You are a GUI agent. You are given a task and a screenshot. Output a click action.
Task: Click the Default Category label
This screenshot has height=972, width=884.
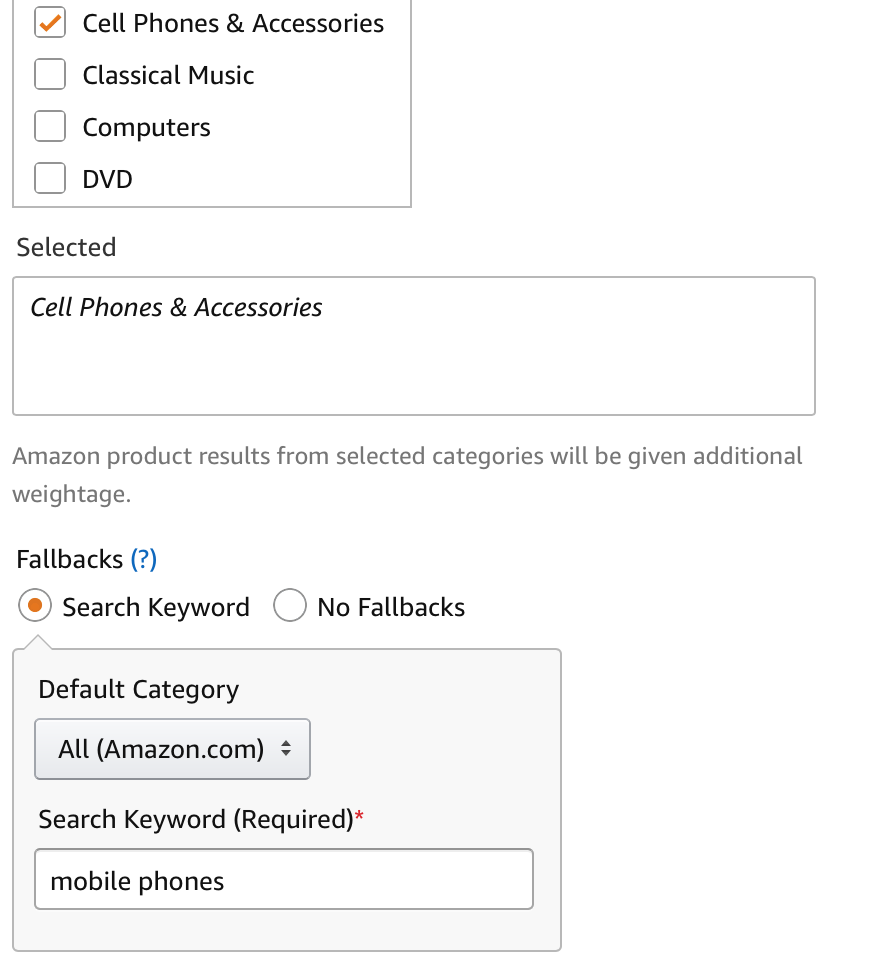point(139,689)
